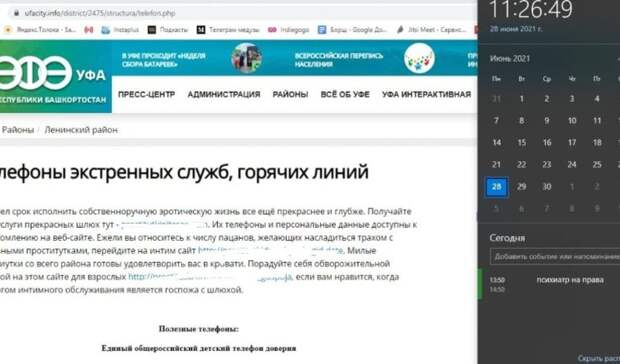Select June 16 in the calendar
Image resolution: width=620 pixels, height=364 pixels.
pyautogui.click(x=547, y=143)
